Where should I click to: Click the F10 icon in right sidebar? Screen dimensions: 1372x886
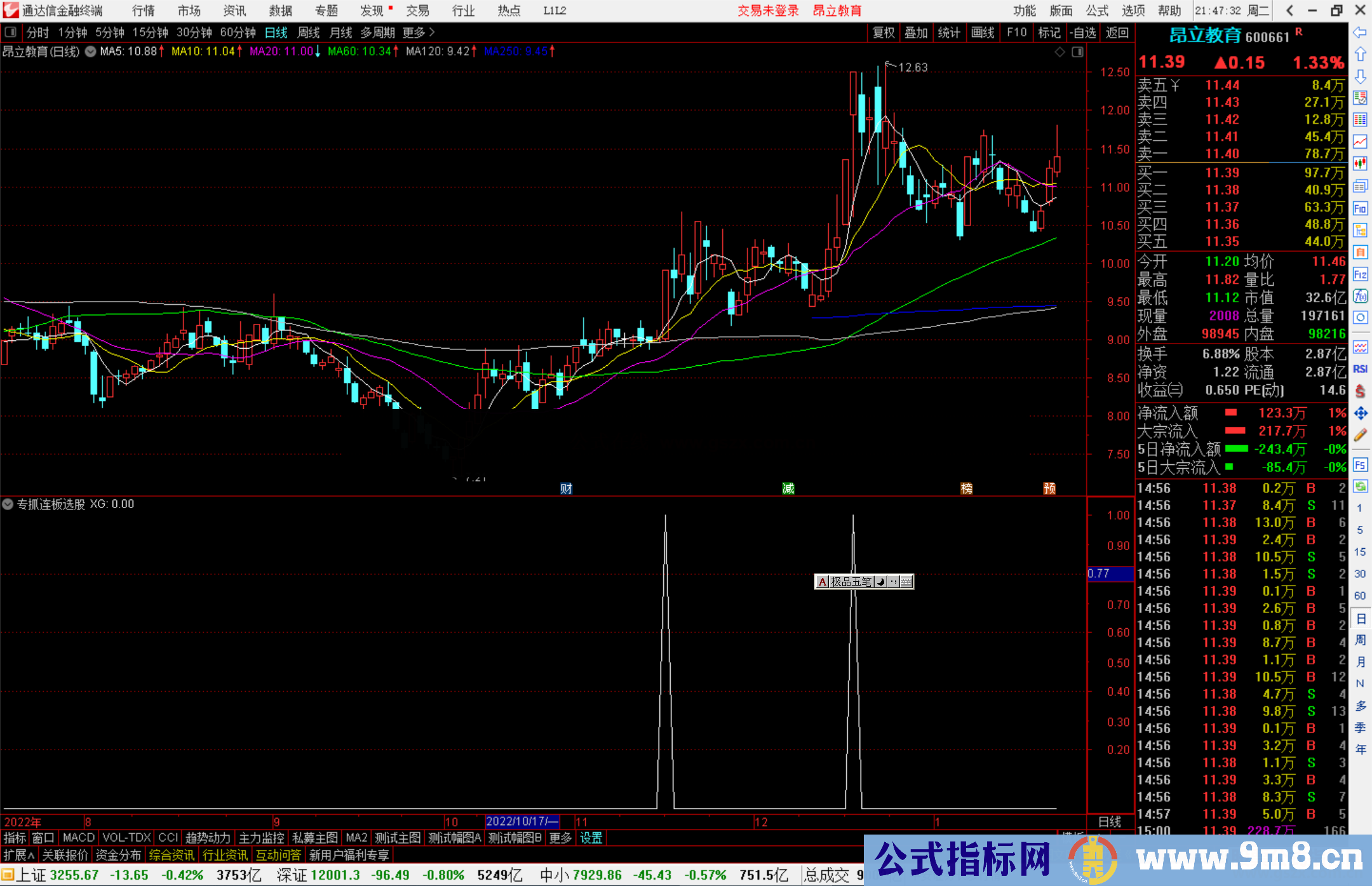tap(1360, 208)
